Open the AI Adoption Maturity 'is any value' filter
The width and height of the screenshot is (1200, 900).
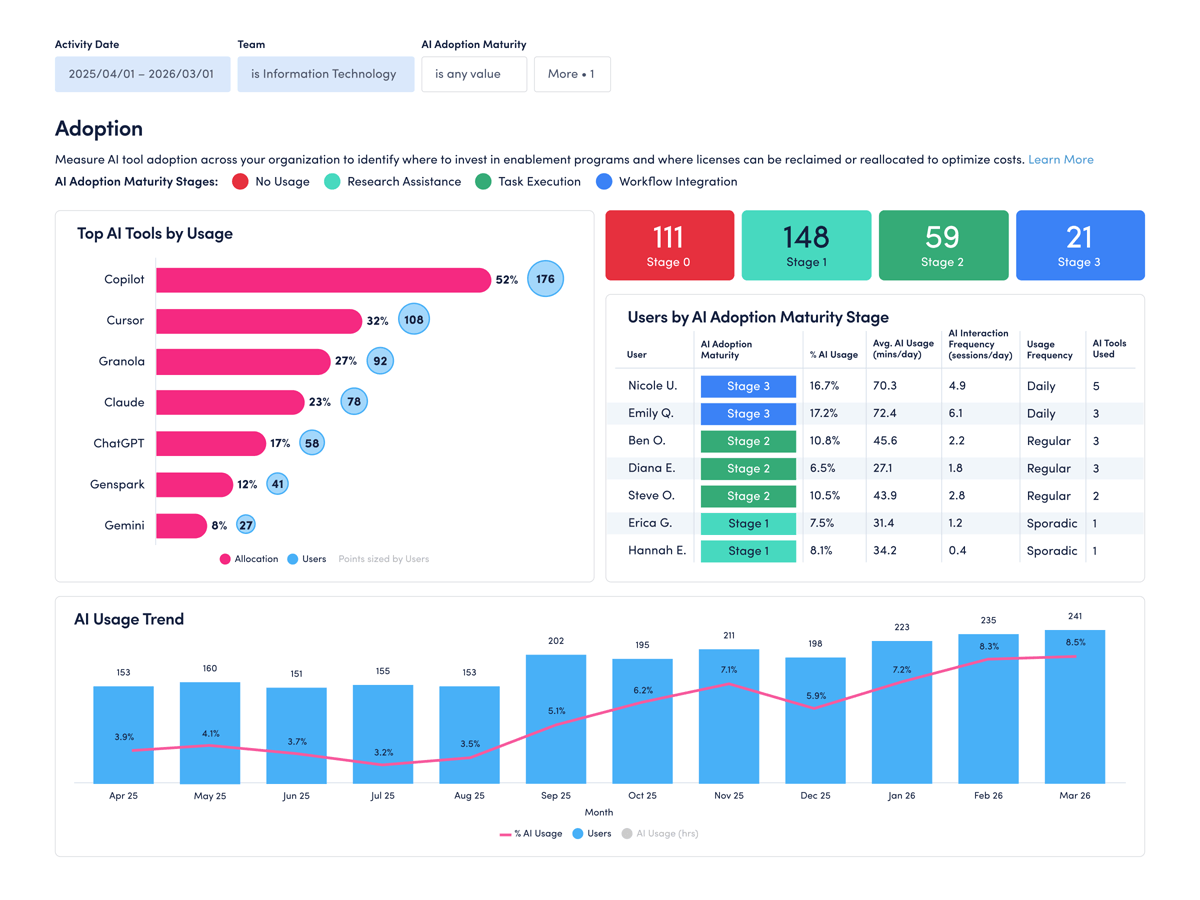pyautogui.click(x=474, y=74)
